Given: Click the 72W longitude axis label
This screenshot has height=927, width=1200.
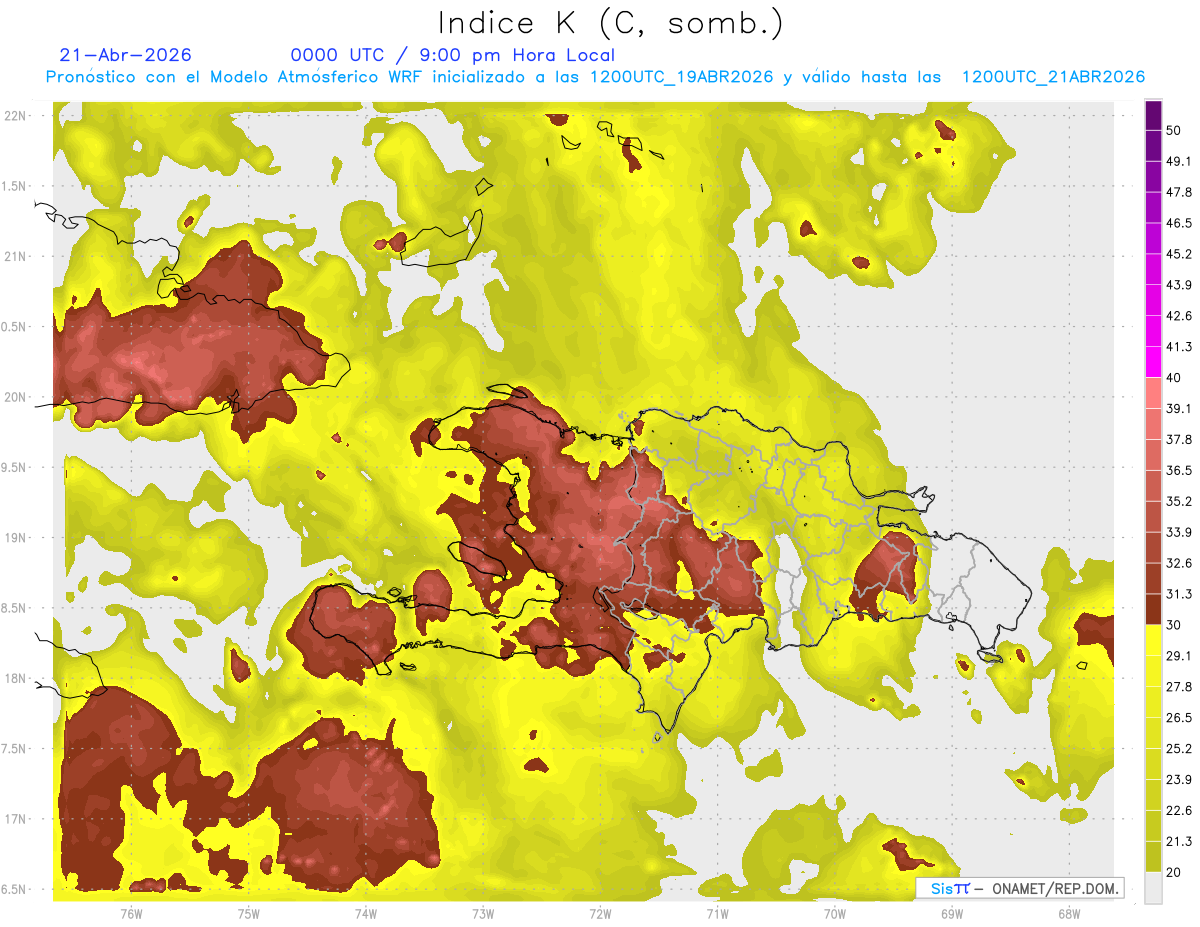Looking at the screenshot, I should click(600, 913).
